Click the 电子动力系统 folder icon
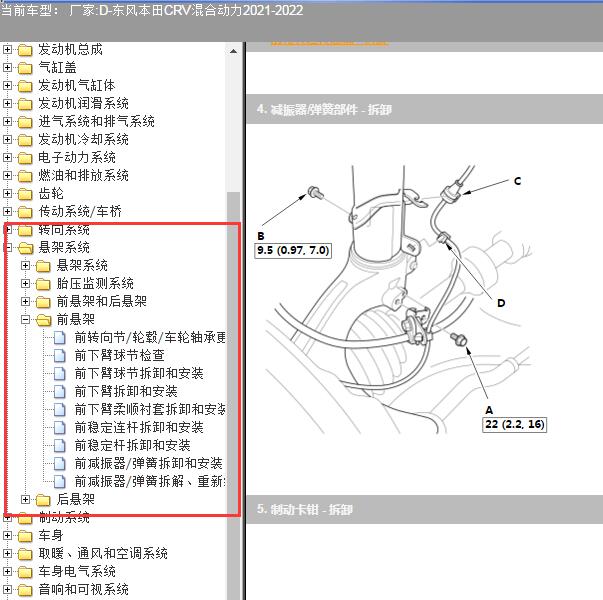Screen dimensions: 603x600 (25, 158)
